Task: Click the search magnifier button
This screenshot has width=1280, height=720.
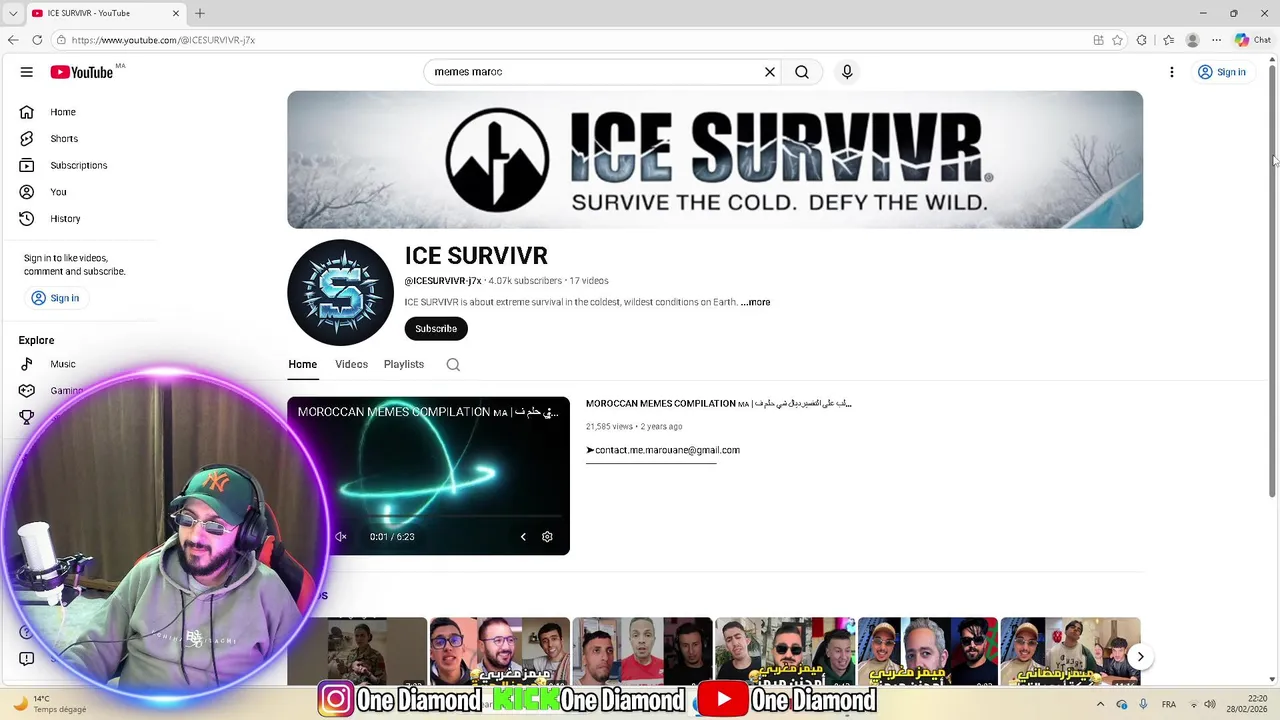Action: pyautogui.click(x=802, y=72)
